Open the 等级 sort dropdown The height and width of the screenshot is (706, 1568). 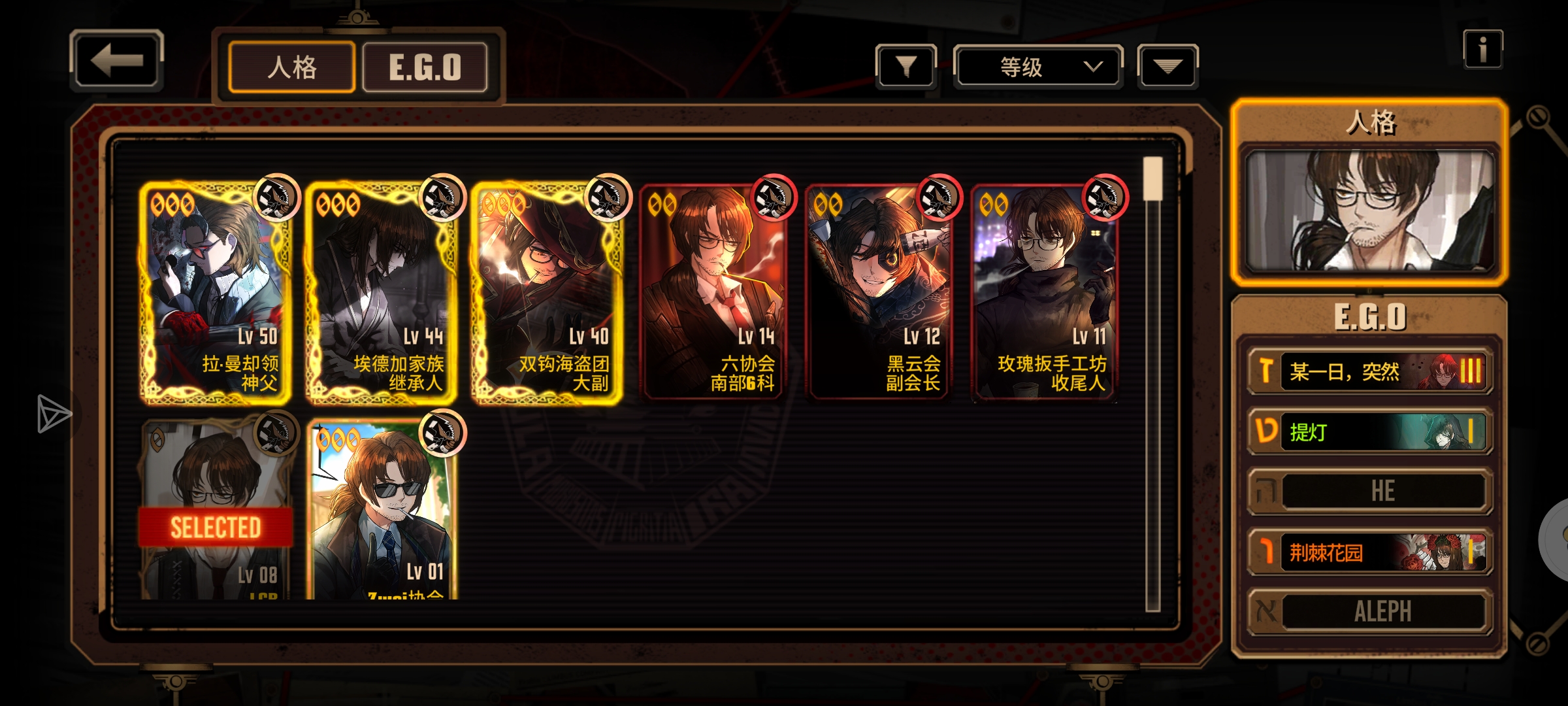[1038, 66]
